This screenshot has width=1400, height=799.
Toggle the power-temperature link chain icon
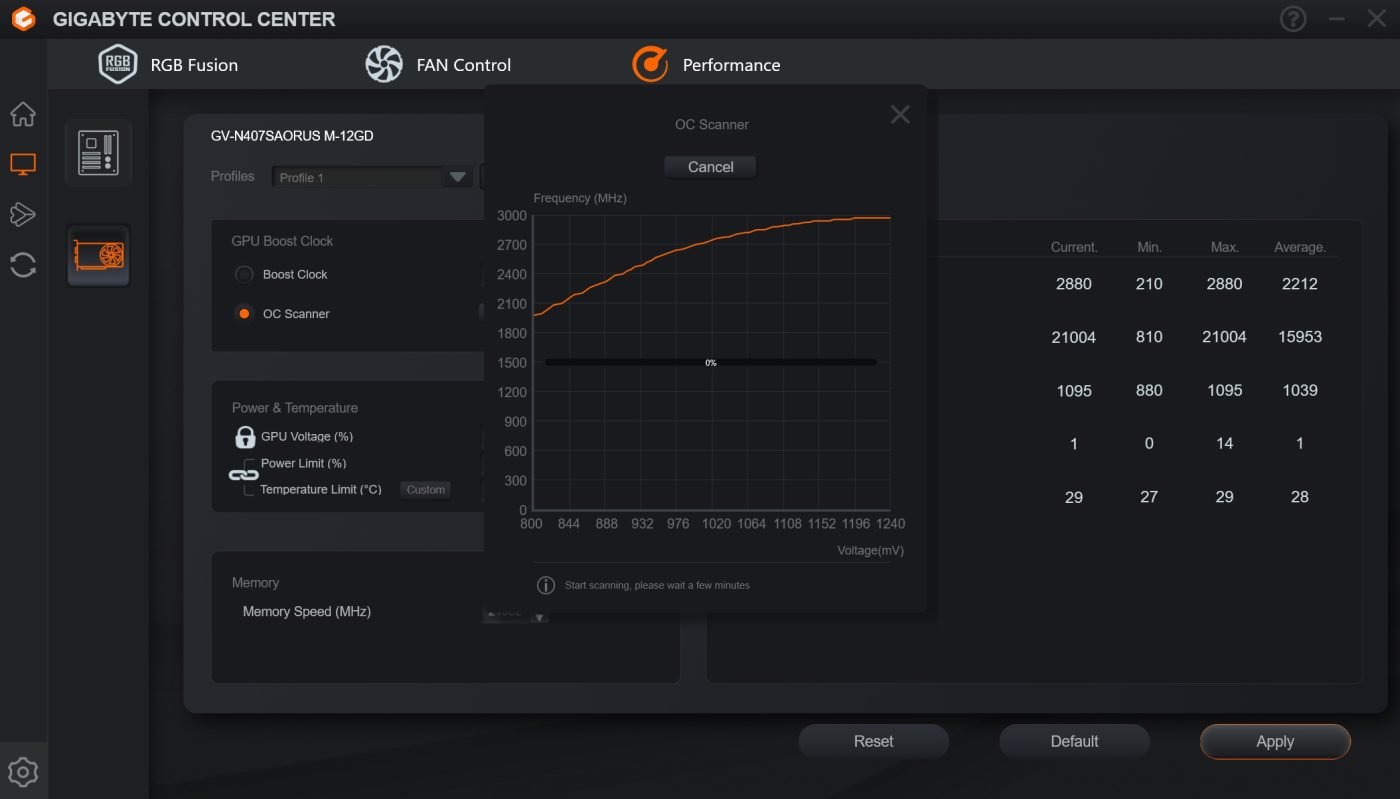pos(243,475)
